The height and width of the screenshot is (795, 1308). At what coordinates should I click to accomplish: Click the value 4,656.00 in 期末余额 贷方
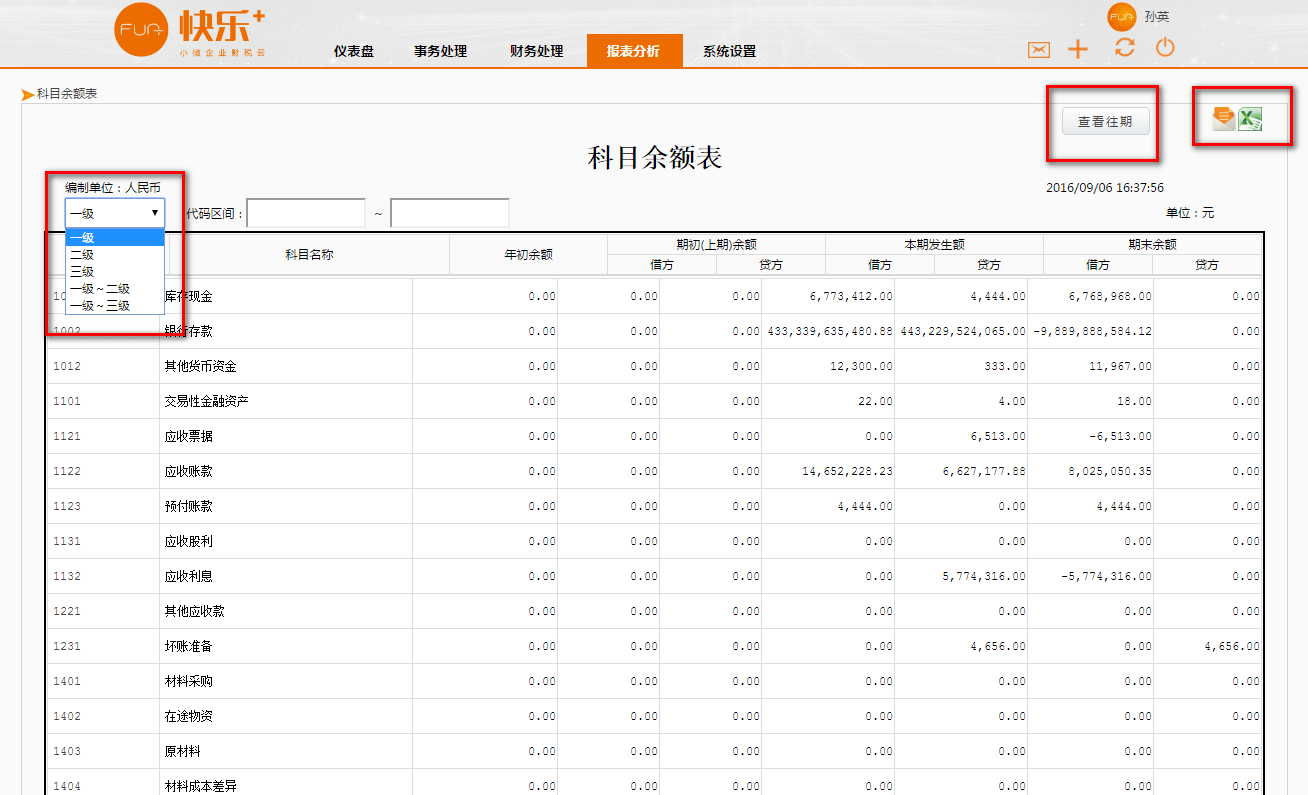point(1232,646)
